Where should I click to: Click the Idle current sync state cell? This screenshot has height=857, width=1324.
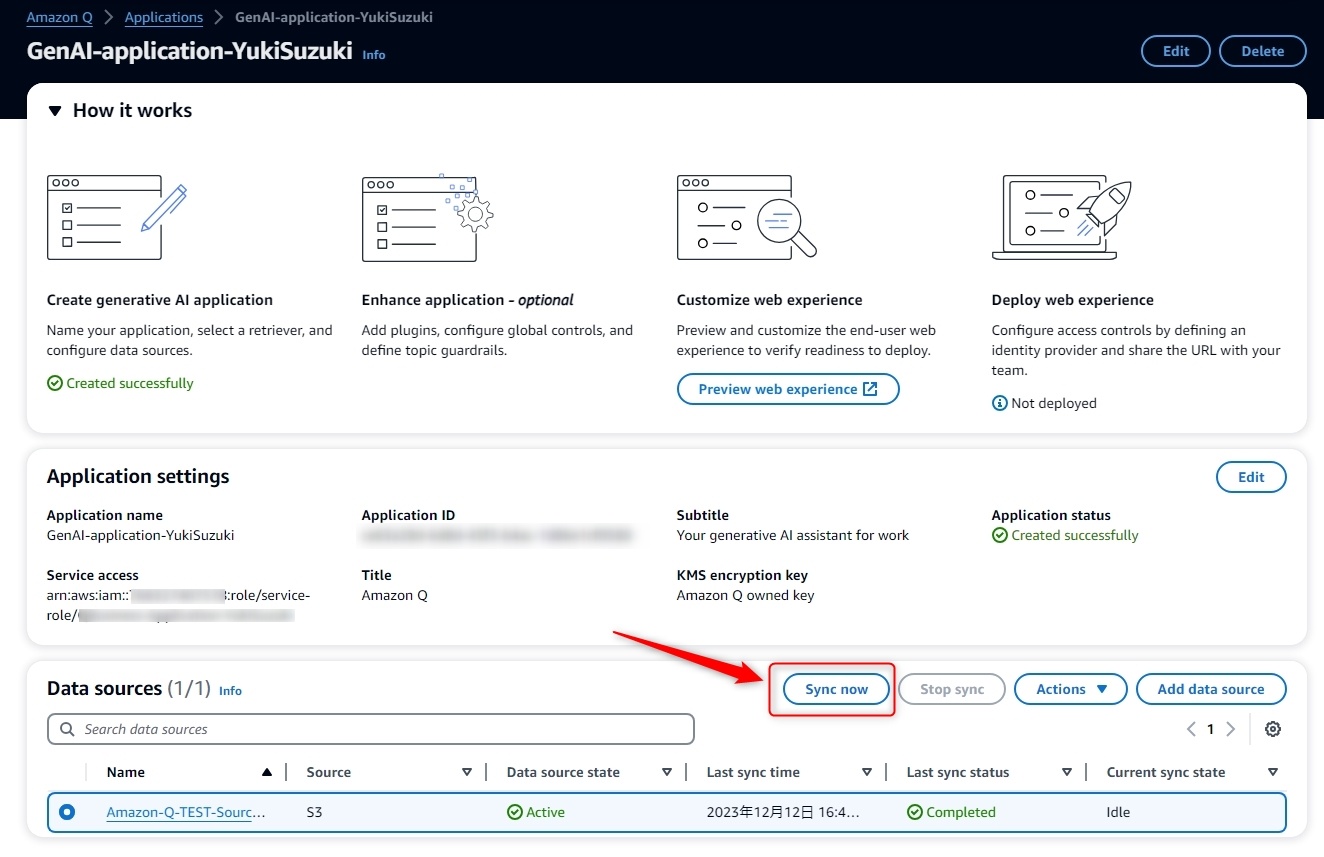click(1118, 812)
